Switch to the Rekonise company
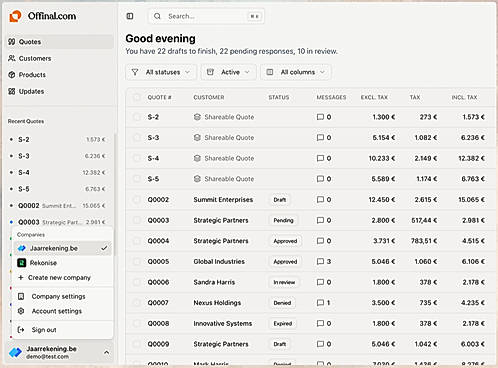This screenshot has width=498, height=368. click(x=63, y=263)
